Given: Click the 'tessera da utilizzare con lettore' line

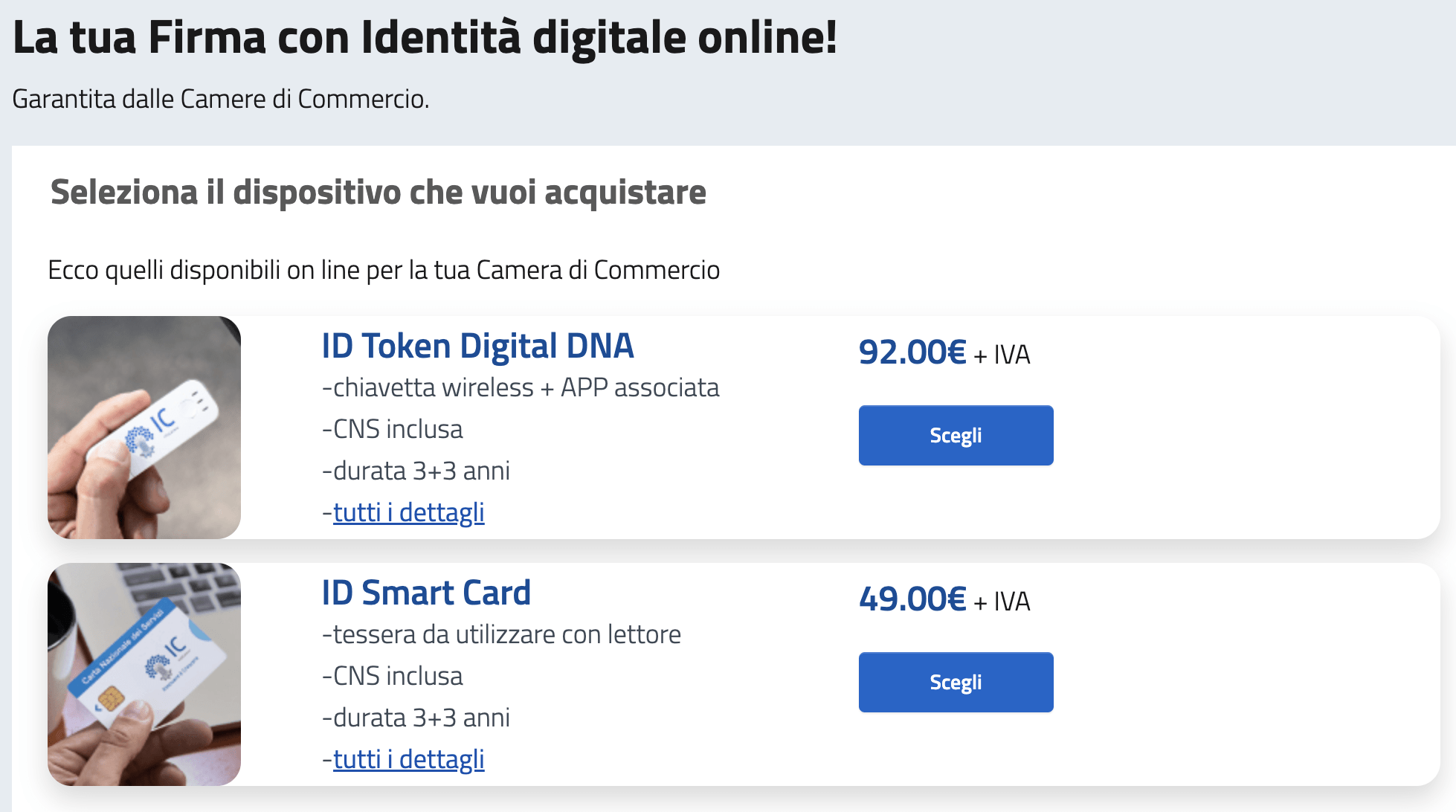Looking at the screenshot, I should click(x=501, y=634).
